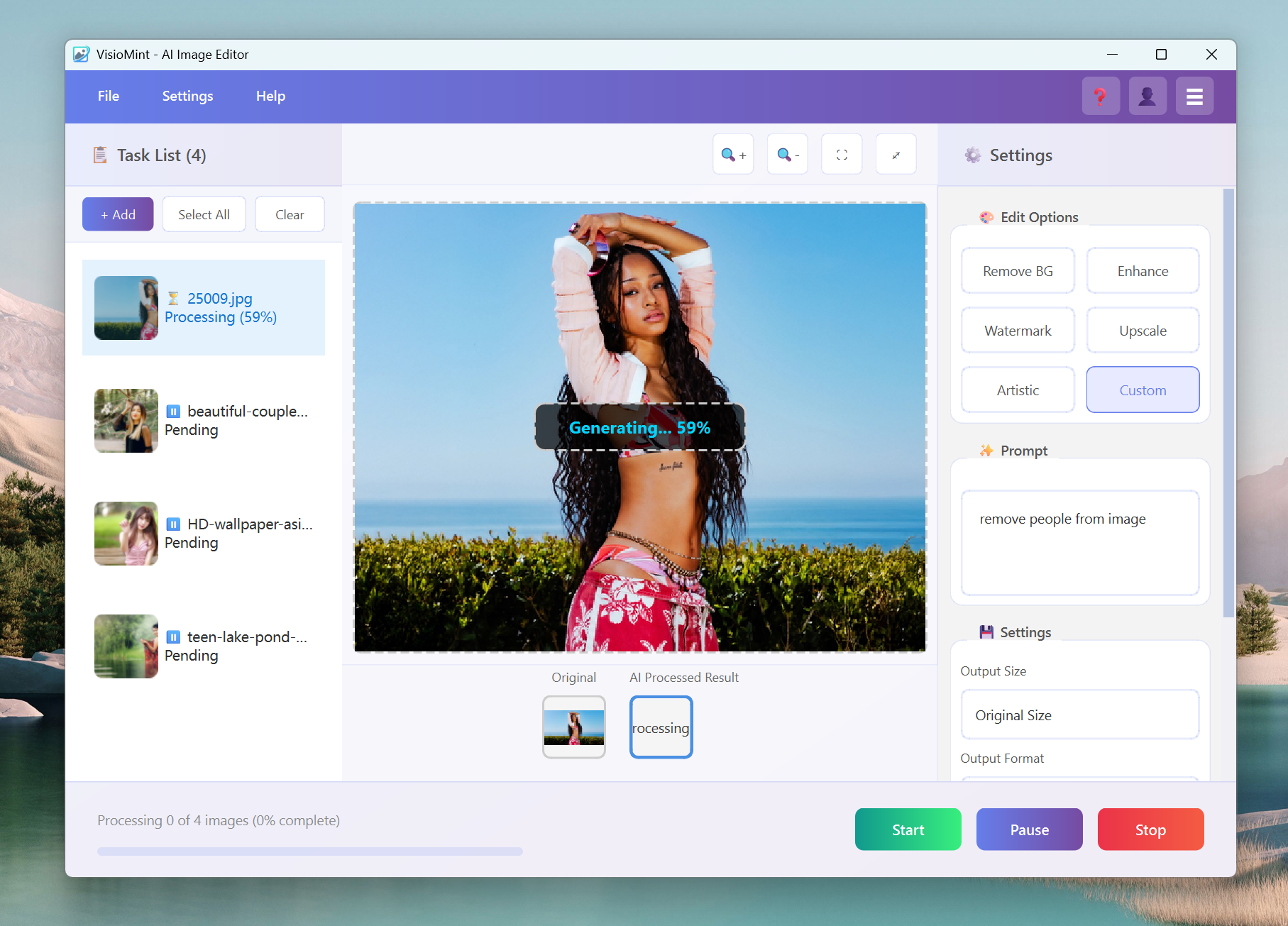The width and height of the screenshot is (1288, 926).
Task: Open help with the red question mark icon
Action: click(x=1100, y=97)
